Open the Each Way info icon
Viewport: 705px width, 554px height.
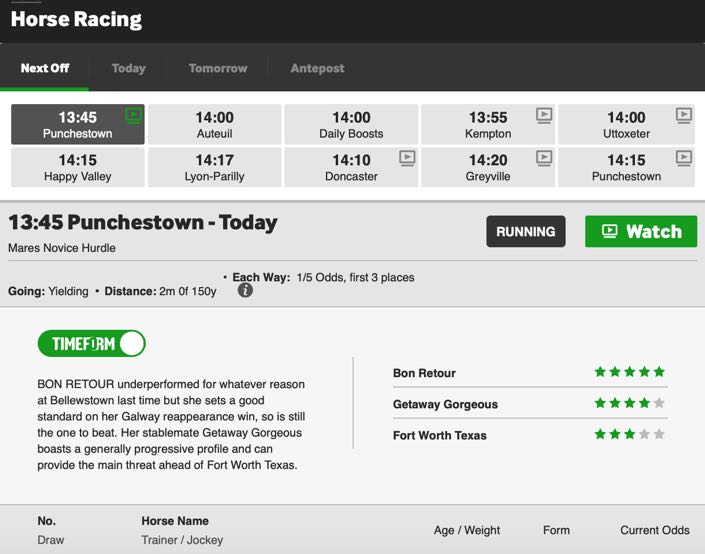(x=245, y=290)
